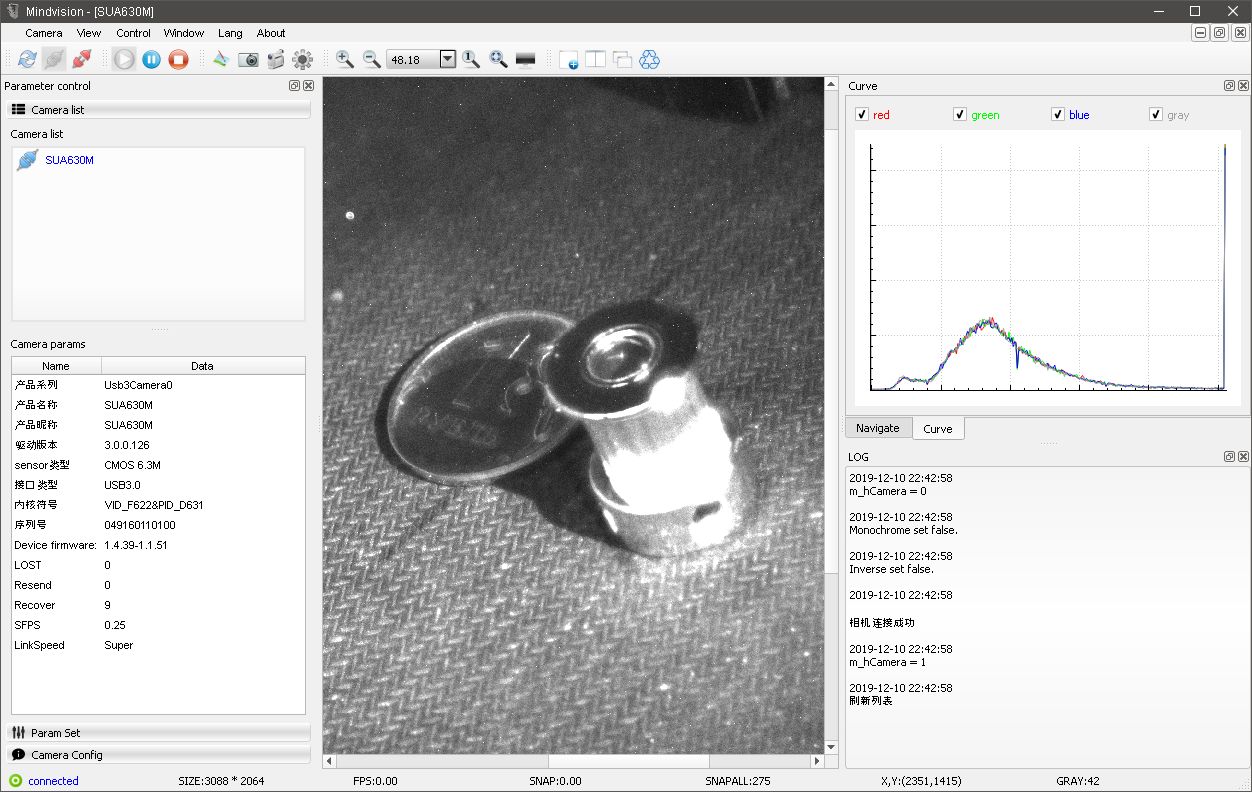Start video recording with camcorder icon
This screenshot has height=792, width=1252.
[275, 60]
